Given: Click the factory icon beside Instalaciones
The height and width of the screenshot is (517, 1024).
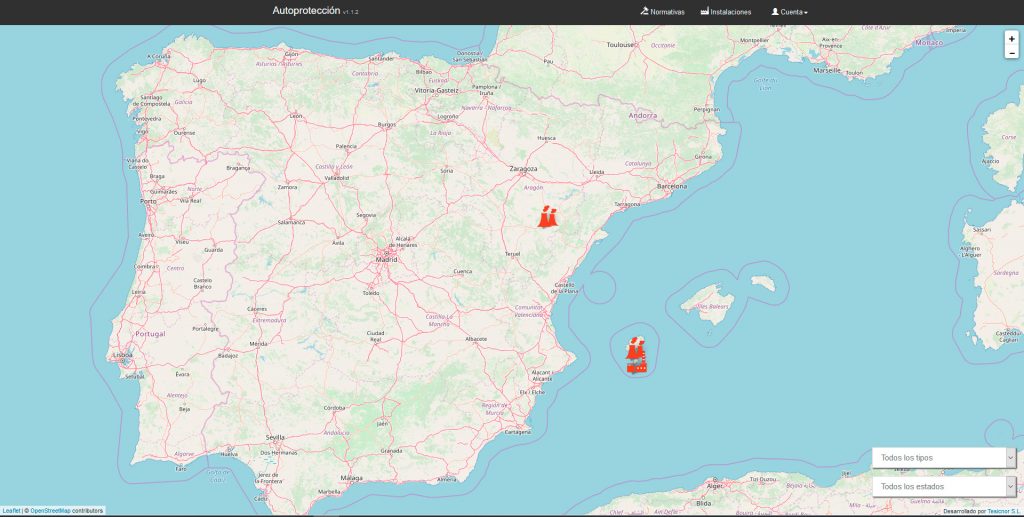Looking at the screenshot, I should click(704, 12).
